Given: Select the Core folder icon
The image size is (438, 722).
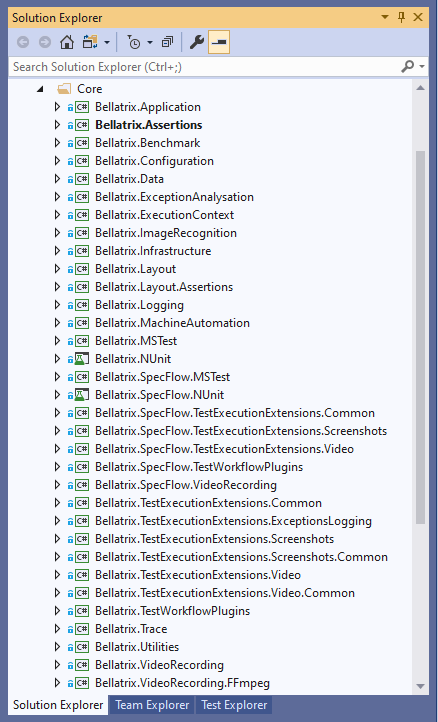Looking at the screenshot, I should tap(64, 88).
